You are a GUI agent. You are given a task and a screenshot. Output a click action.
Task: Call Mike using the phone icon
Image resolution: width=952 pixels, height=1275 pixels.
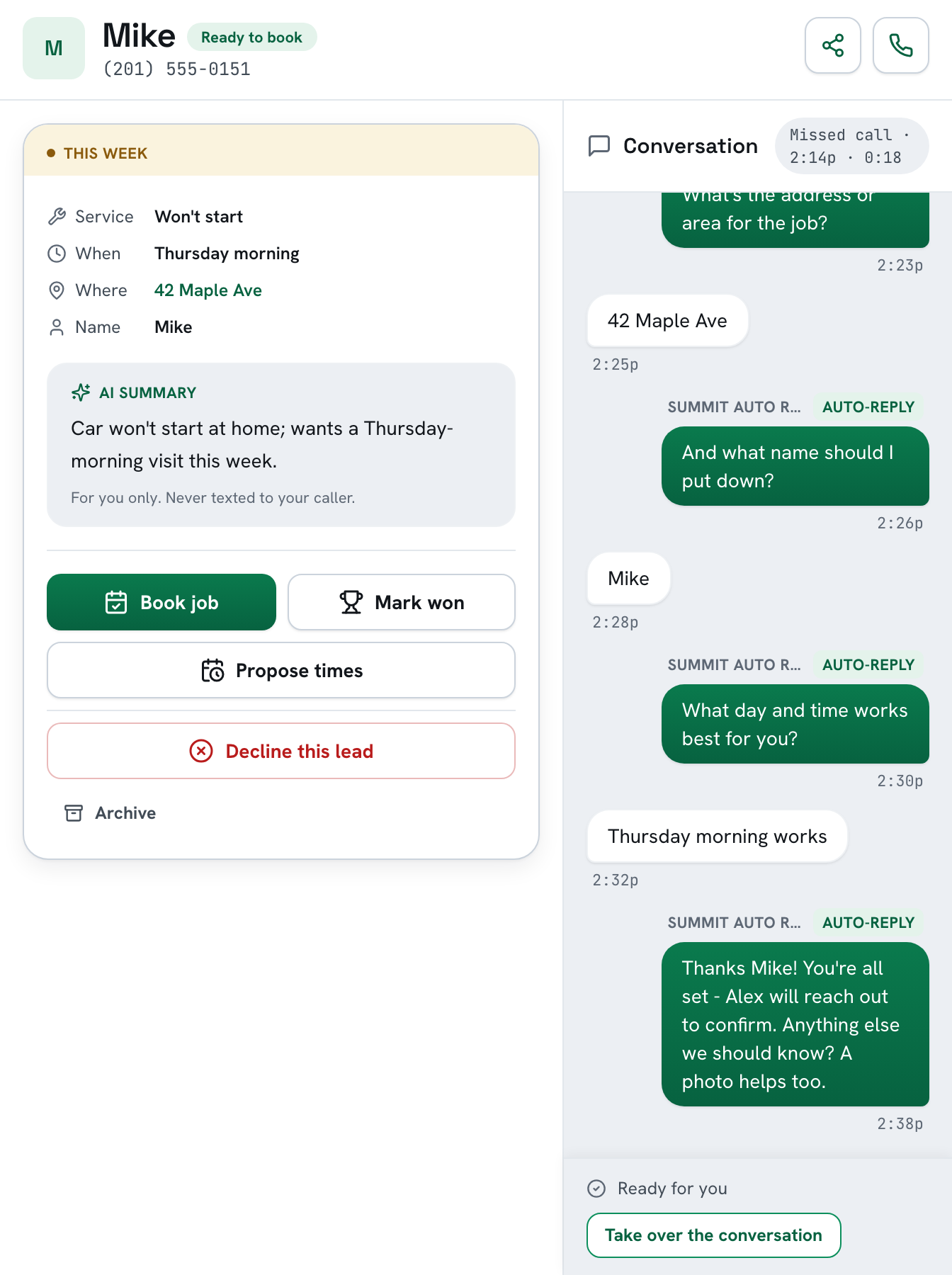coord(901,45)
